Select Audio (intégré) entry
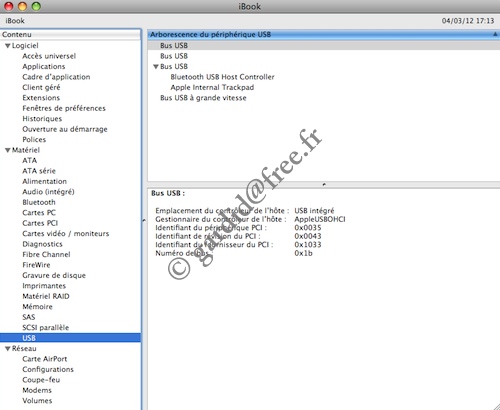The image size is (500, 410). 48,192
